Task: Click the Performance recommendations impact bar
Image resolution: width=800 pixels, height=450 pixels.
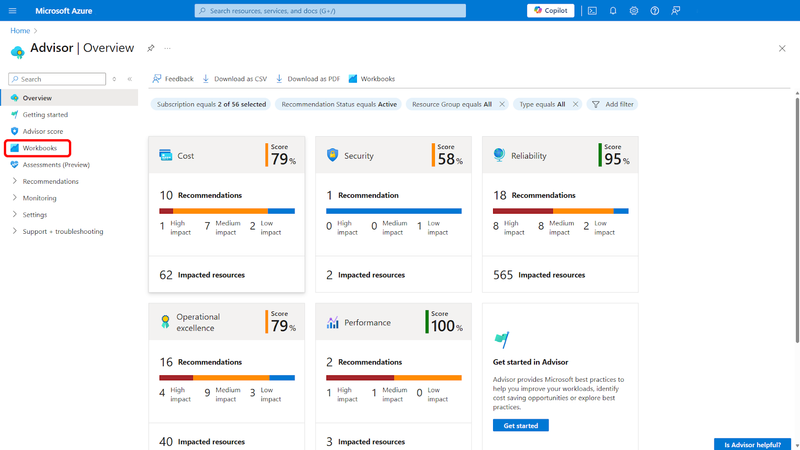Action: pyautogui.click(x=394, y=378)
